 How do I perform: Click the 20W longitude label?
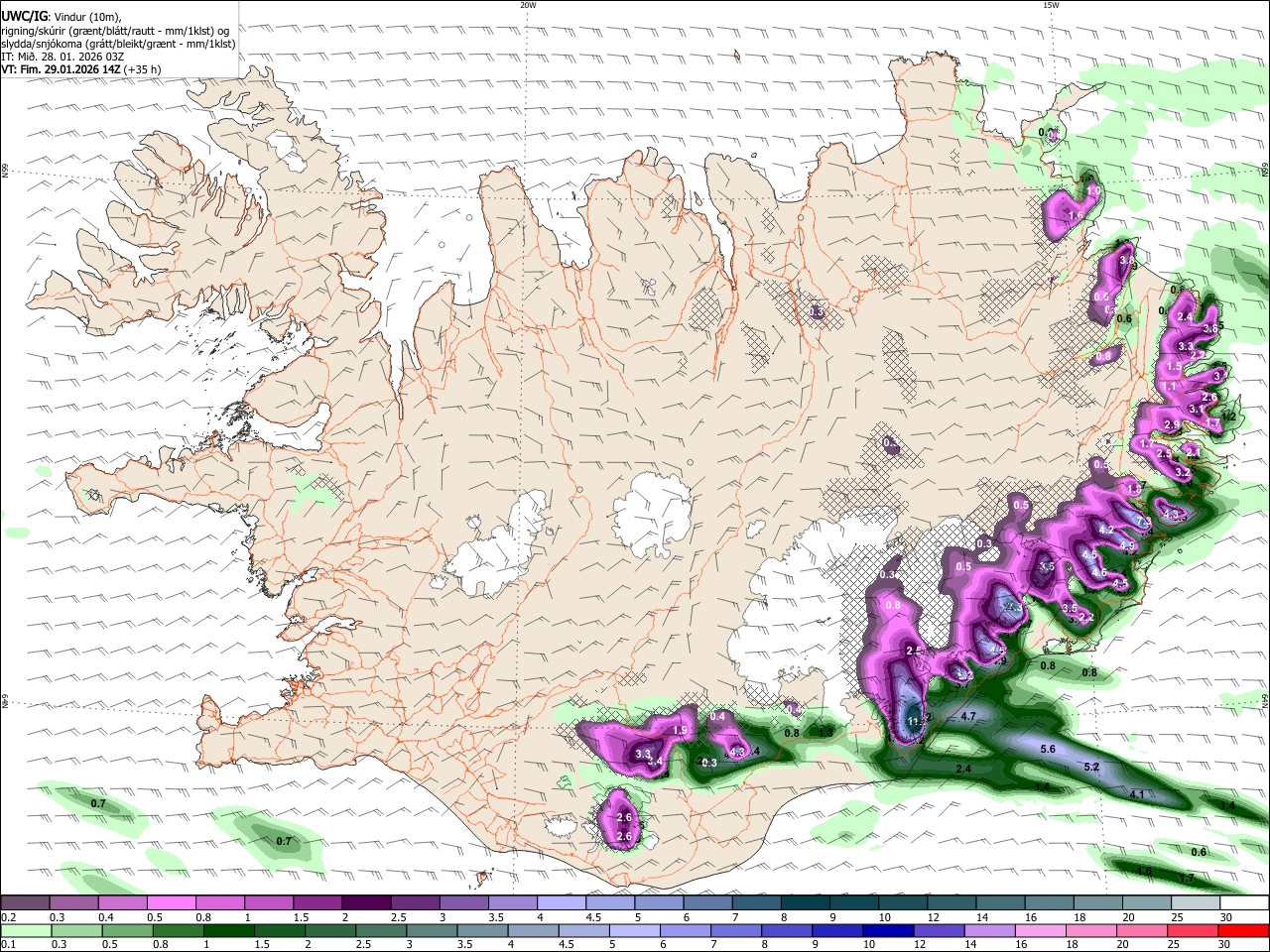pyautogui.click(x=528, y=5)
